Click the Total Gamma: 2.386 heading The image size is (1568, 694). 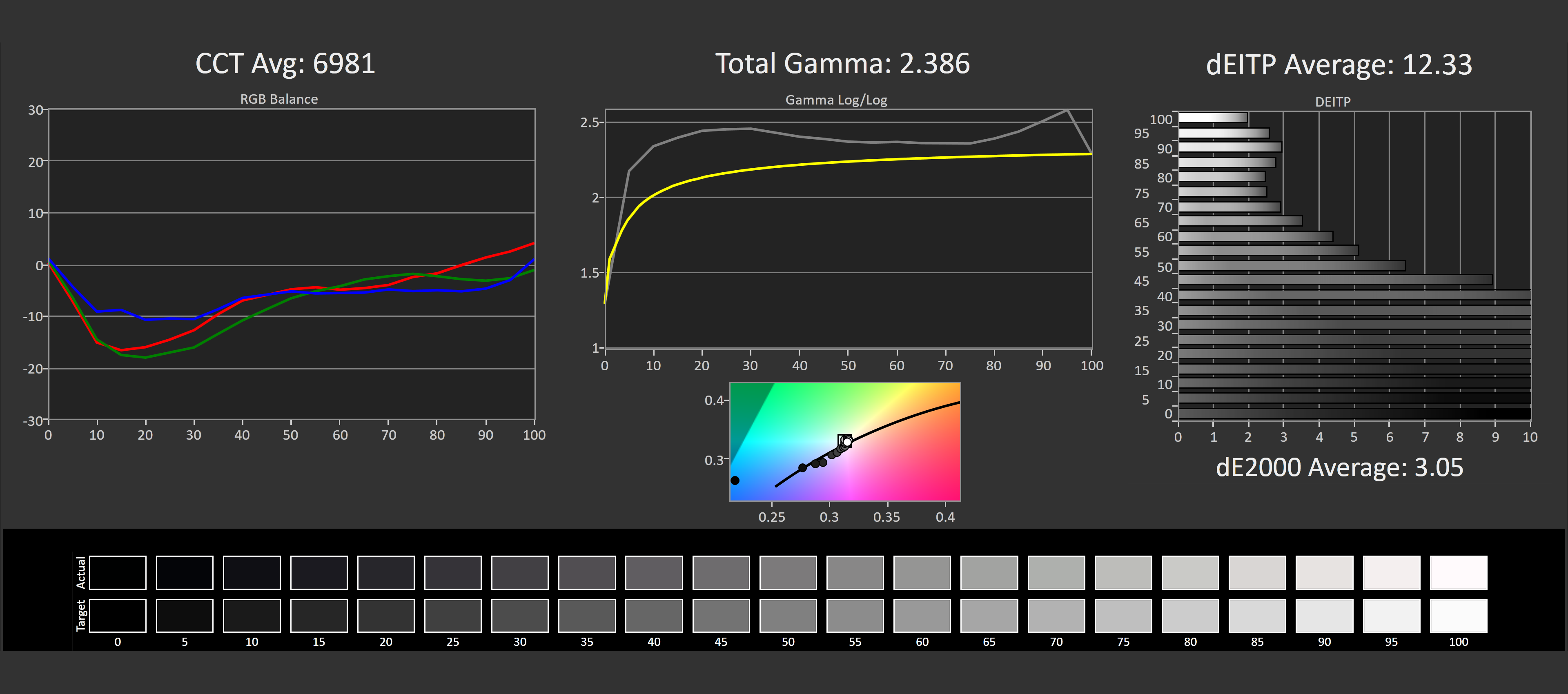(x=842, y=64)
